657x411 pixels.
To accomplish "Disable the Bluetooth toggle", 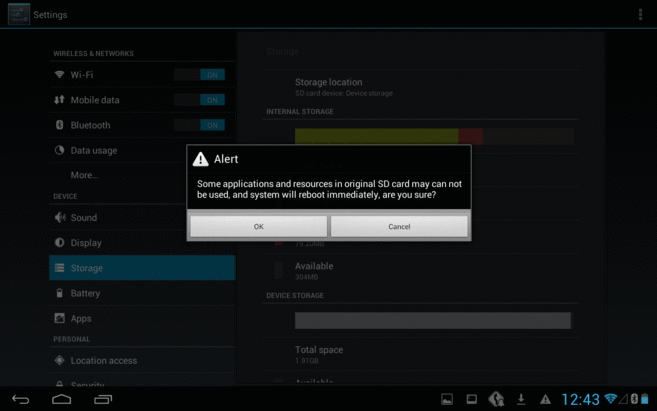I will click(x=199, y=125).
